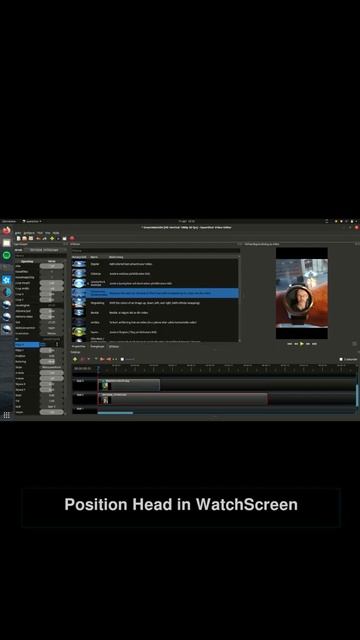Jump to the end of the preview

point(314,344)
